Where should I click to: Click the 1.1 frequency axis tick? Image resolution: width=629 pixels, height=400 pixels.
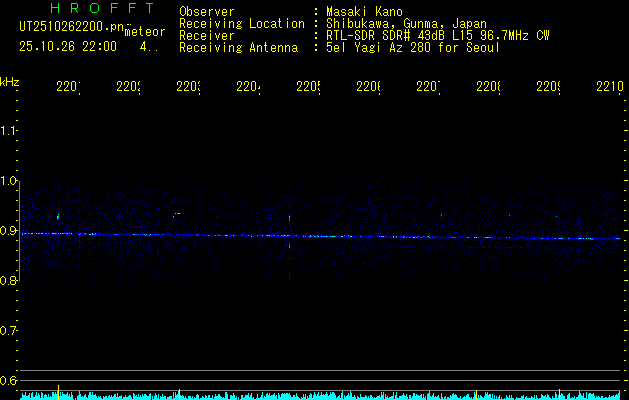coord(9,131)
